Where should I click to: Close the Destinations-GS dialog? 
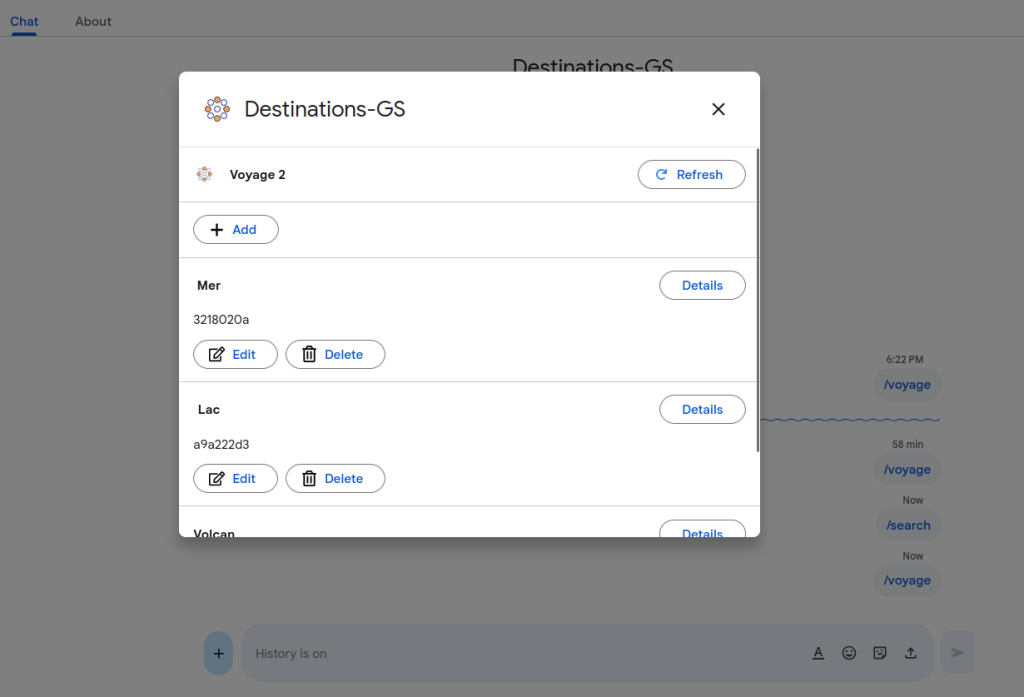[718, 109]
